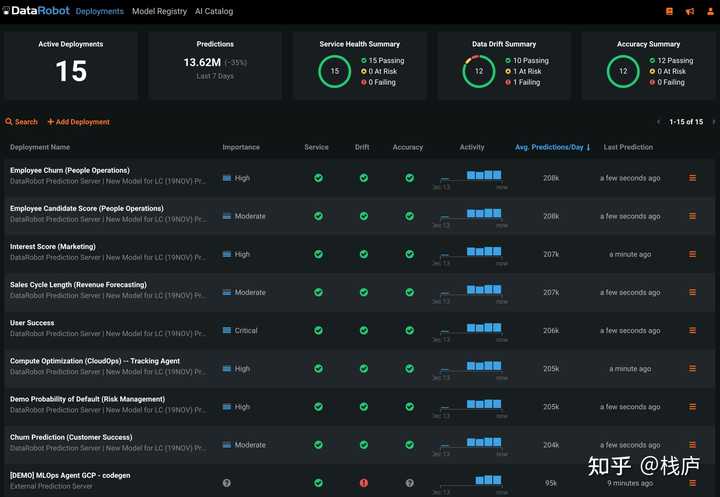The height and width of the screenshot is (497, 720).
Task: Click Interest Score accuracy check icon
Action: tap(410, 254)
